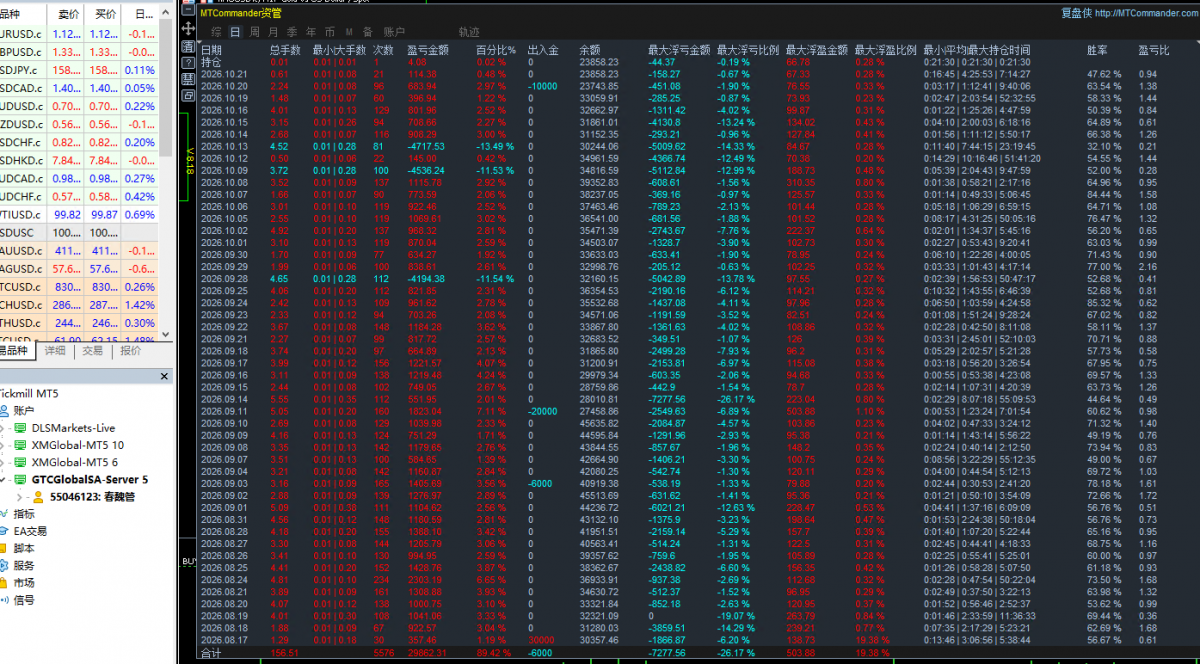Switch to the 季 quarterly tab
Image resolution: width=1200 pixels, height=664 pixels.
coord(292,32)
